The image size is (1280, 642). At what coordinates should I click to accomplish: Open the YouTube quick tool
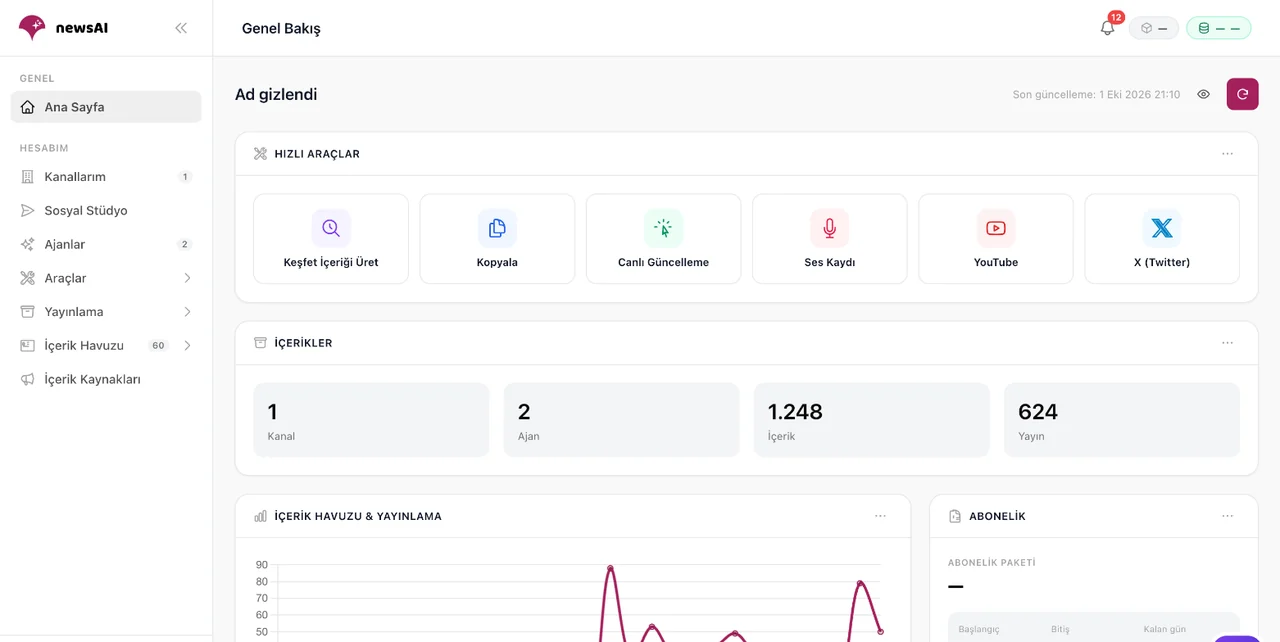pyautogui.click(x=996, y=239)
